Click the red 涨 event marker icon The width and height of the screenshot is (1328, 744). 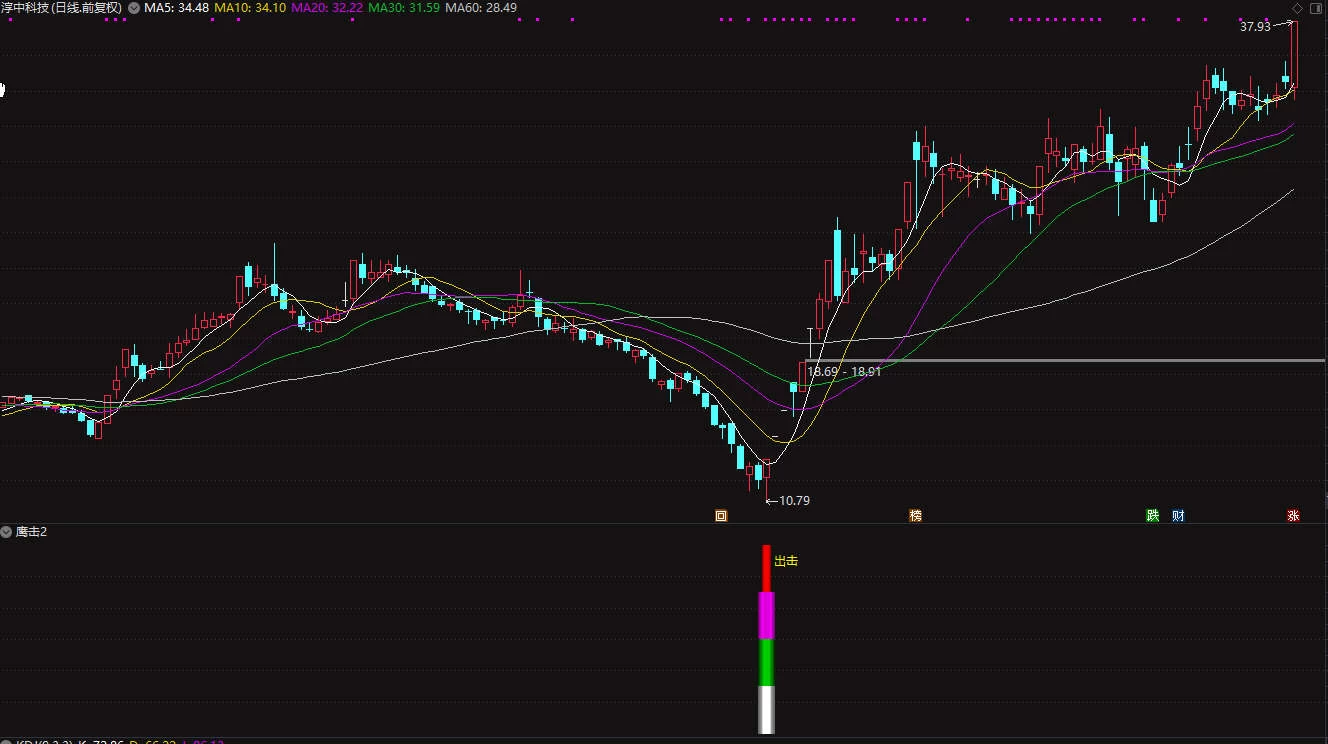(1293, 516)
